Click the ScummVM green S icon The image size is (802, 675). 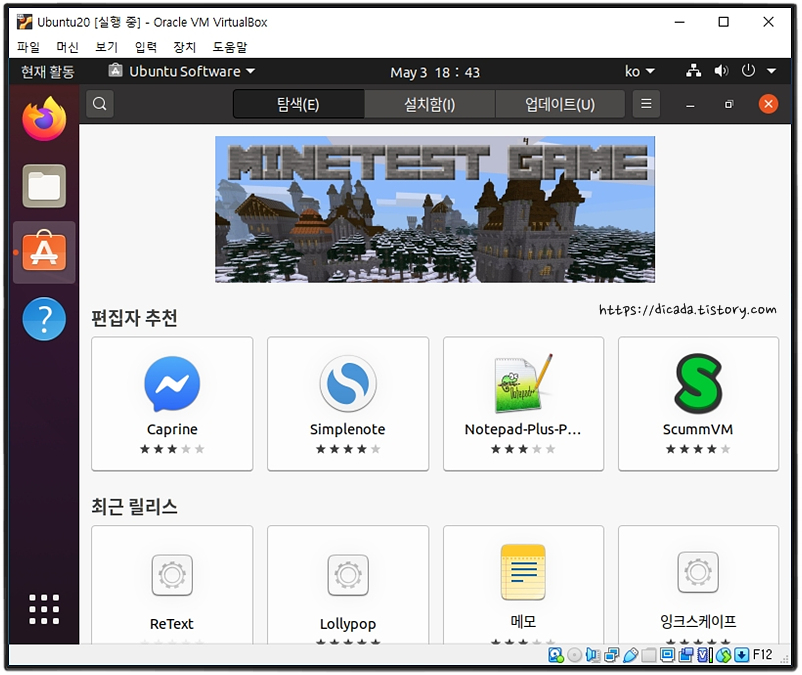[x=698, y=383]
